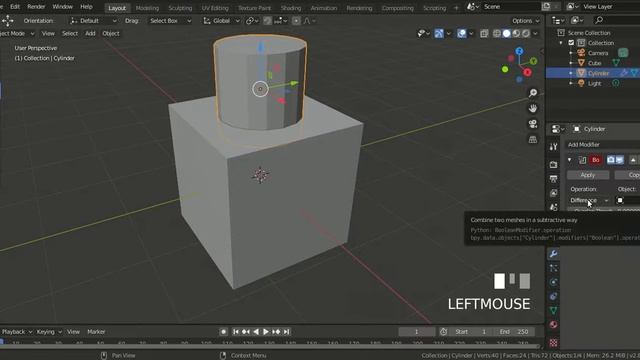Open the Options dropdown in viewport header
Viewport: 640px width, 360px height.
[x=526, y=21]
